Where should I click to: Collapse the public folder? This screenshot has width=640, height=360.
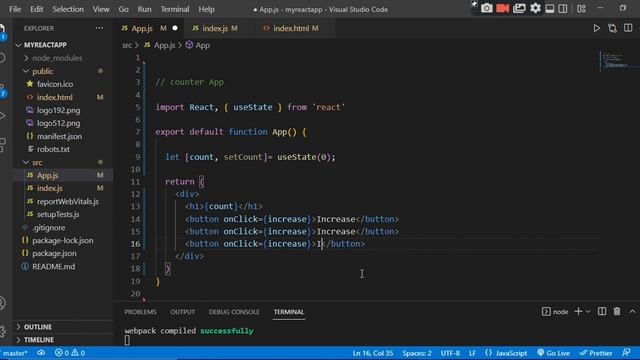tap(63, 71)
